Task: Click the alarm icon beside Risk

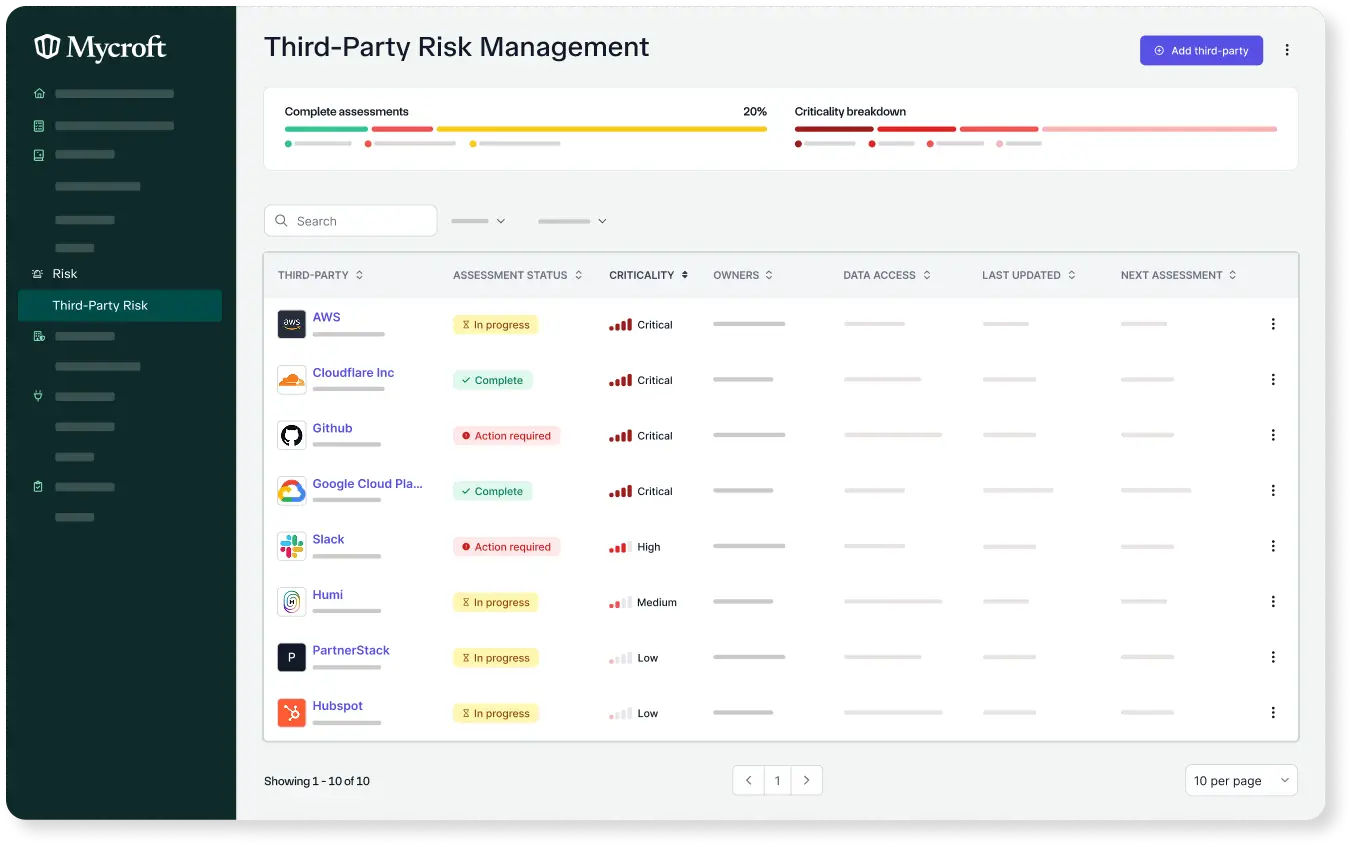Action: point(38,274)
